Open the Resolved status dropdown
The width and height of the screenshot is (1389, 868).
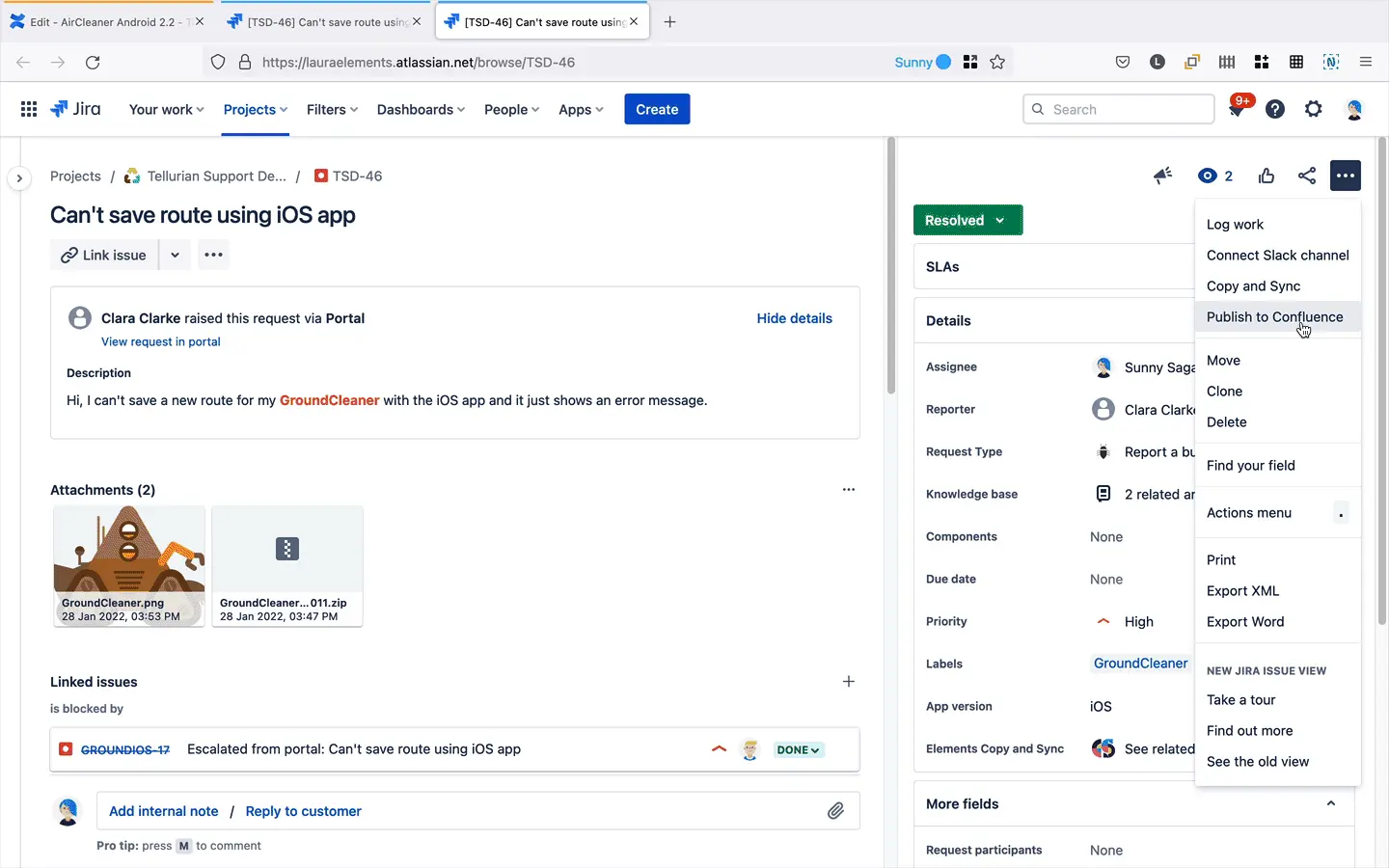967,221
